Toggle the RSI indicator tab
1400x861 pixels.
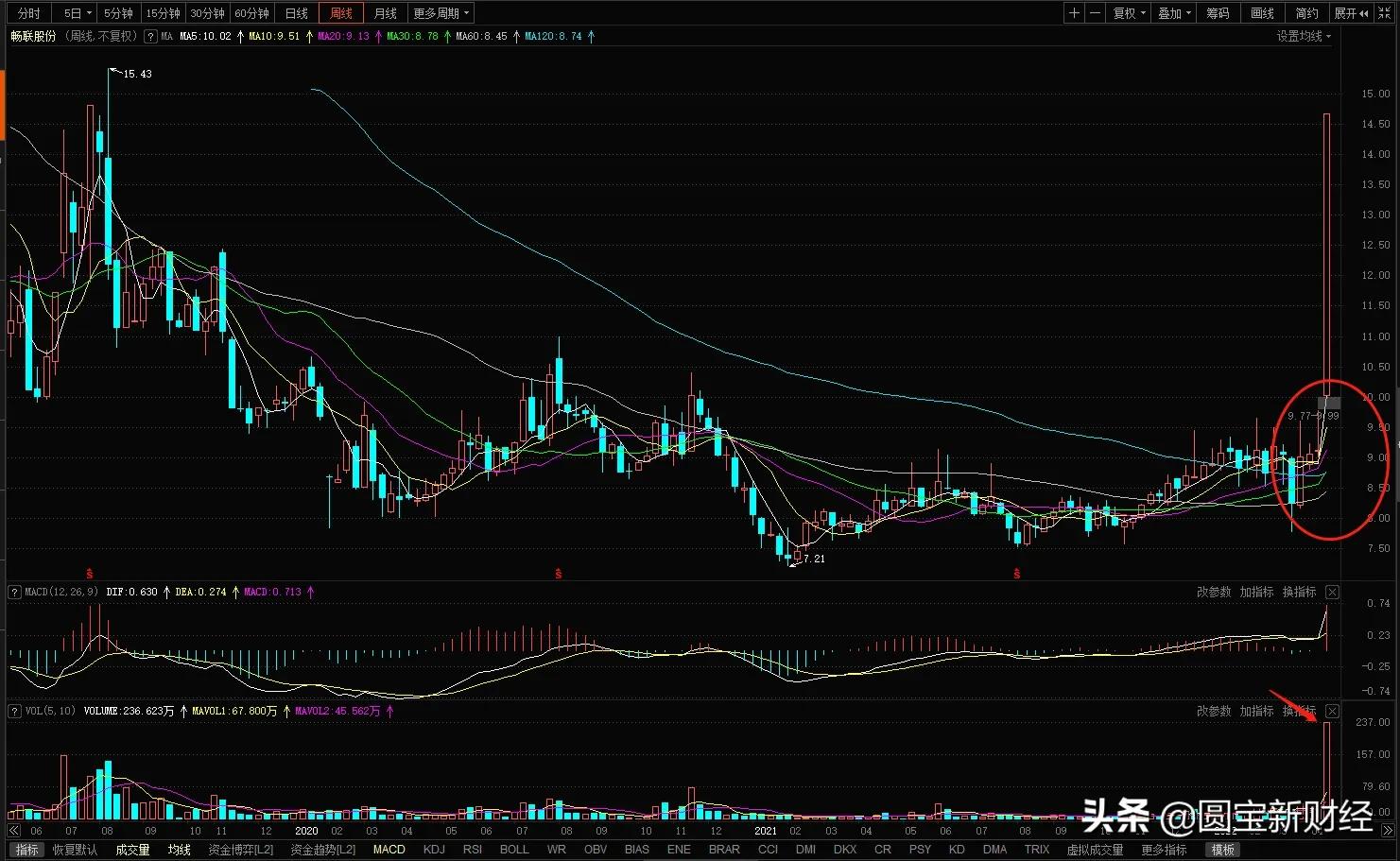coord(473,850)
